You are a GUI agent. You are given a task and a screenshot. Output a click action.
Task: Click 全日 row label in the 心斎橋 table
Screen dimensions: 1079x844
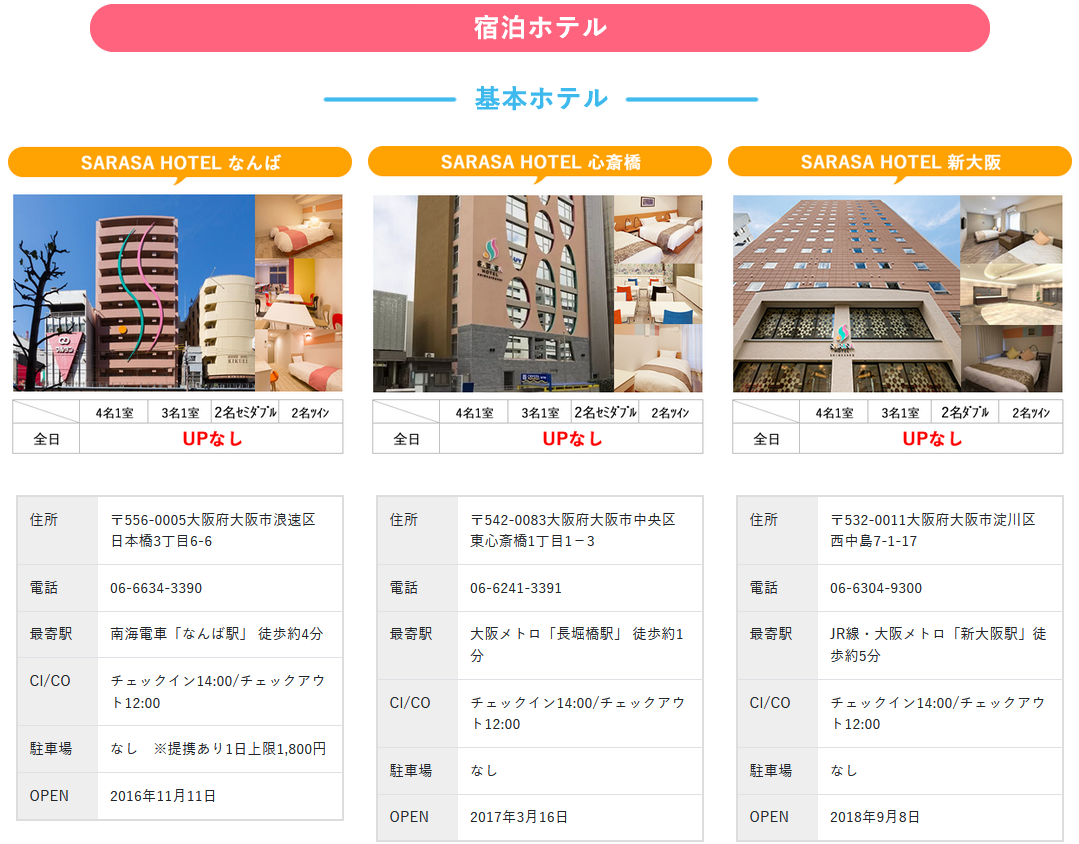pyautogui.click(x=406, y=439)
